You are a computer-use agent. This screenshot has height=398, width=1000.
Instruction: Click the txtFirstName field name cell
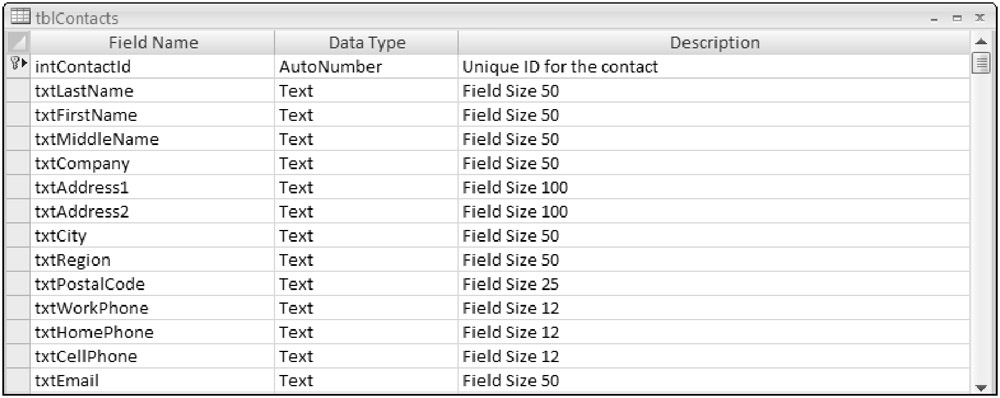(x=152, y=115)
